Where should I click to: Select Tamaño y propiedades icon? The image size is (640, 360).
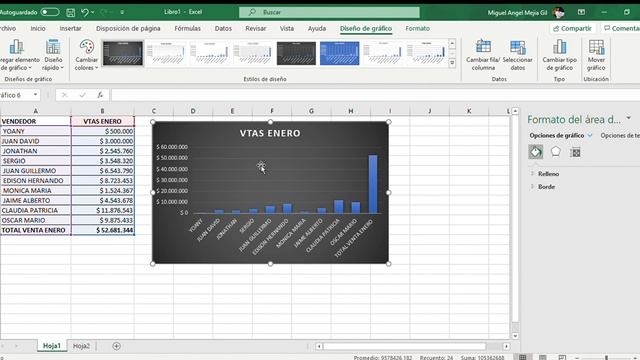pos(575,152)
